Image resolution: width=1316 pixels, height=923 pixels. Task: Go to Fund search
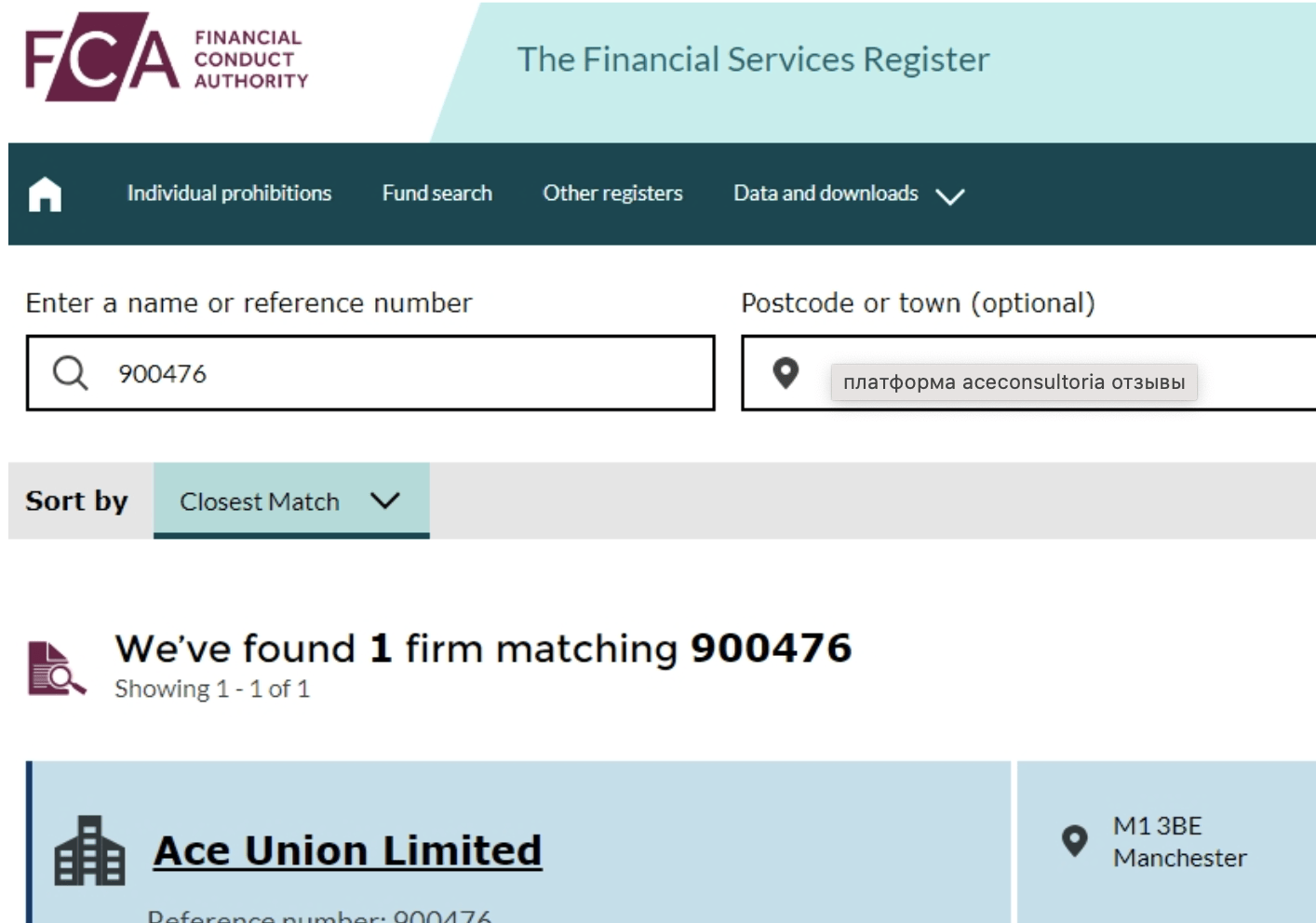coord(436,194)
